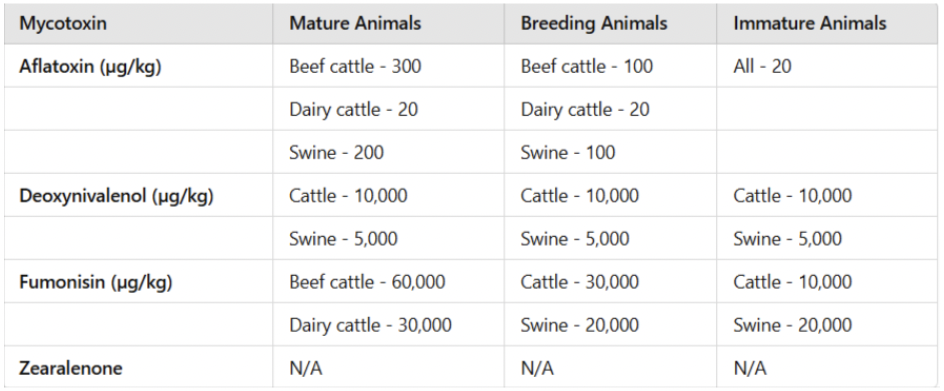
Task: Click the Fumonisin (µg/kg) row label
Action: pyautogui.click(x=96, y=282)
